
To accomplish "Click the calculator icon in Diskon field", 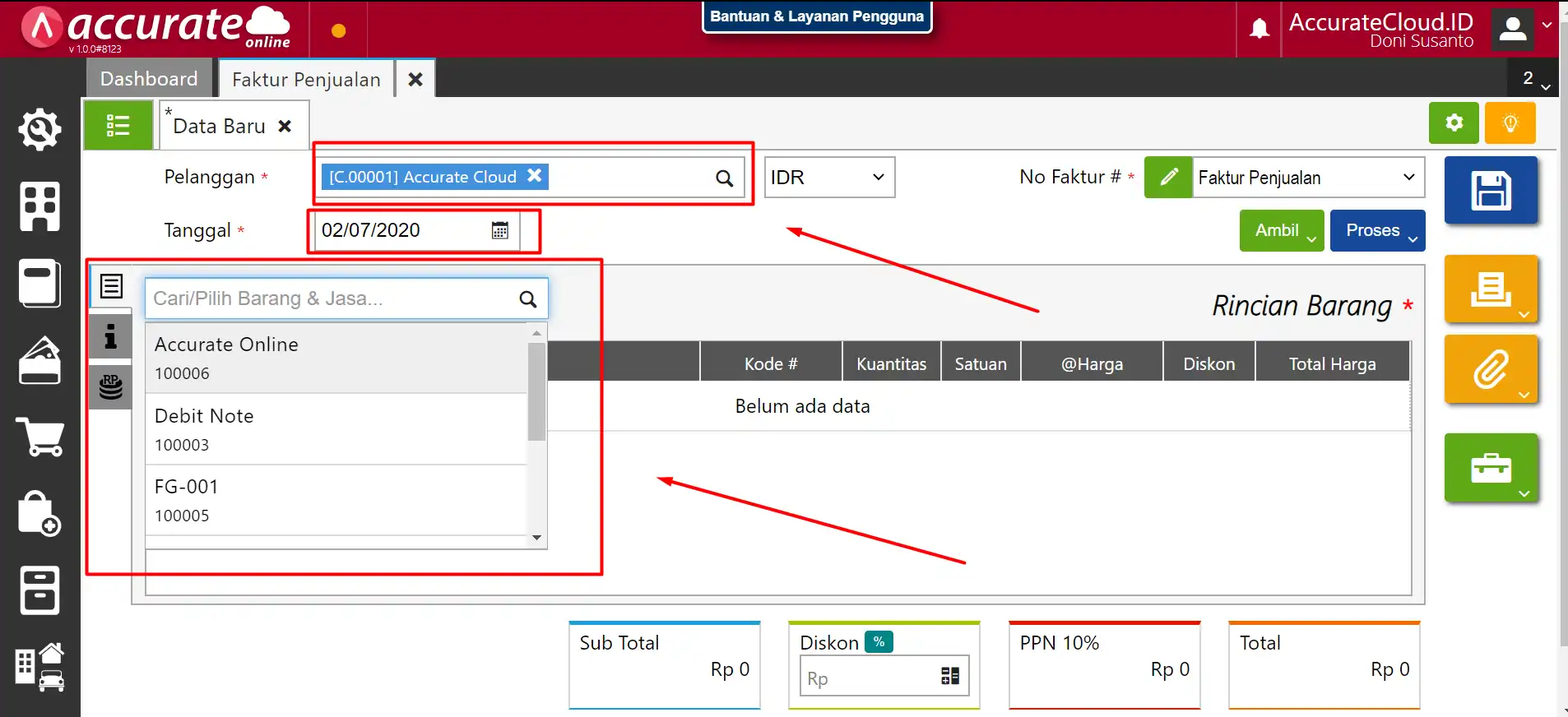I will [x=950, y=676].
